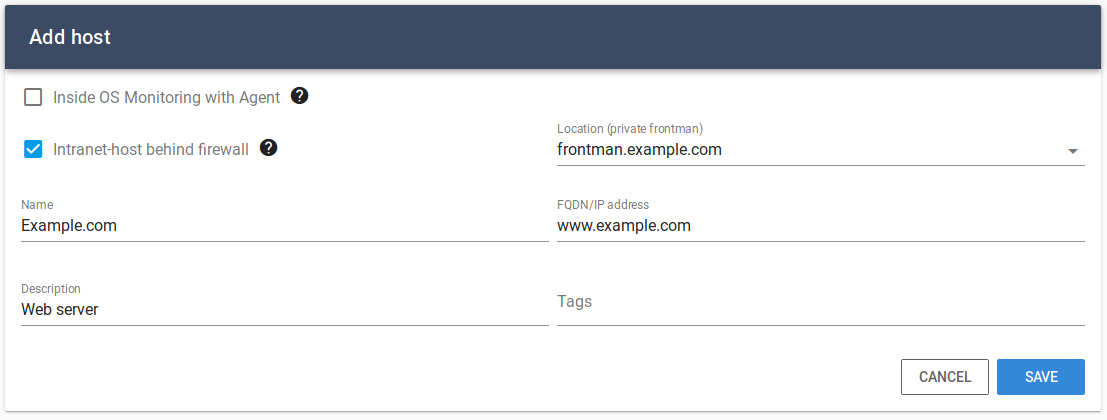
Task: Click the 'Inside OS Monitoring with Agent' label text
Action: tap(167, 97)
